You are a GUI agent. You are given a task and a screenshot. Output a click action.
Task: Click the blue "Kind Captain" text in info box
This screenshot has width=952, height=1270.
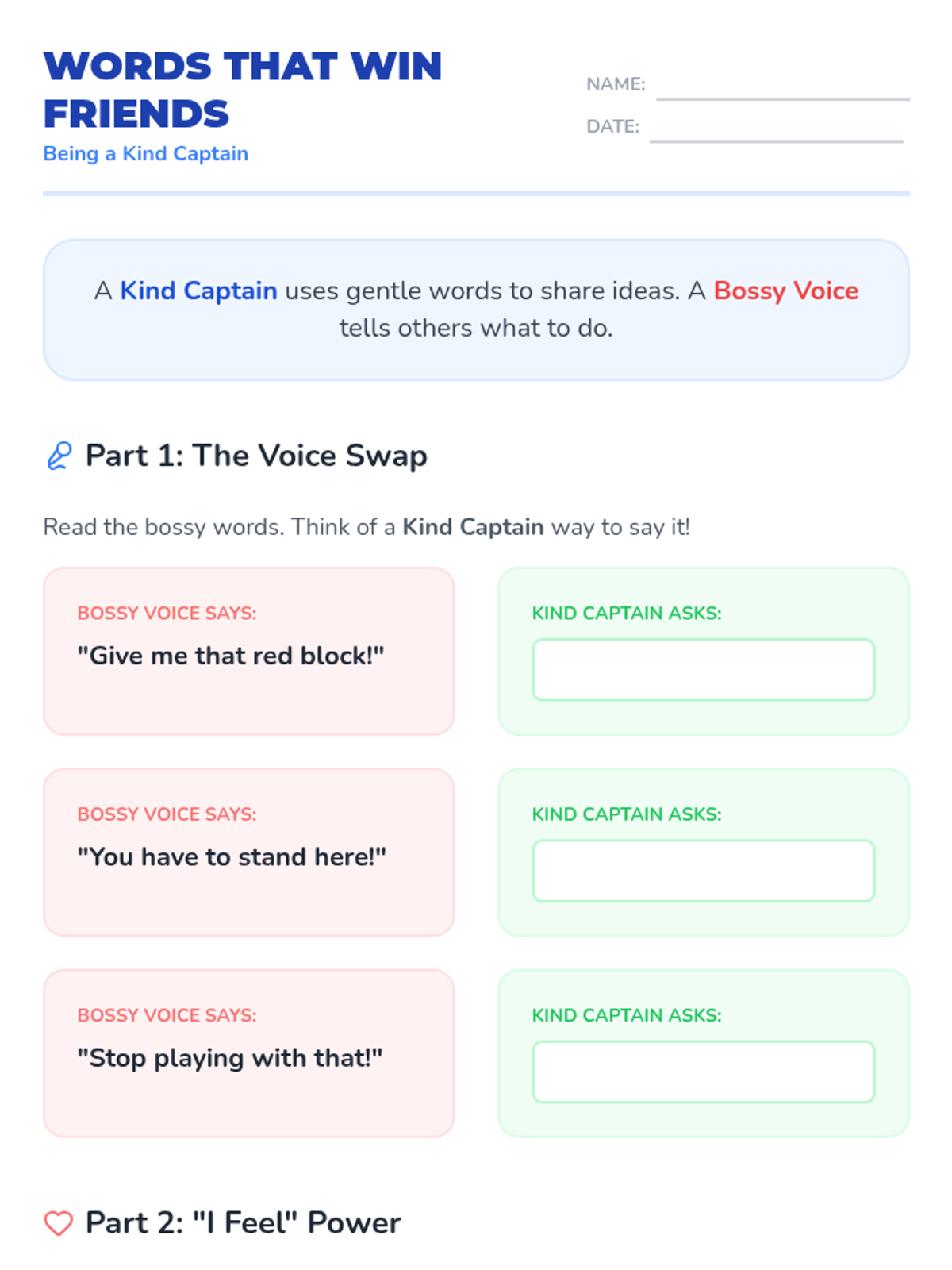click(198, 291)
